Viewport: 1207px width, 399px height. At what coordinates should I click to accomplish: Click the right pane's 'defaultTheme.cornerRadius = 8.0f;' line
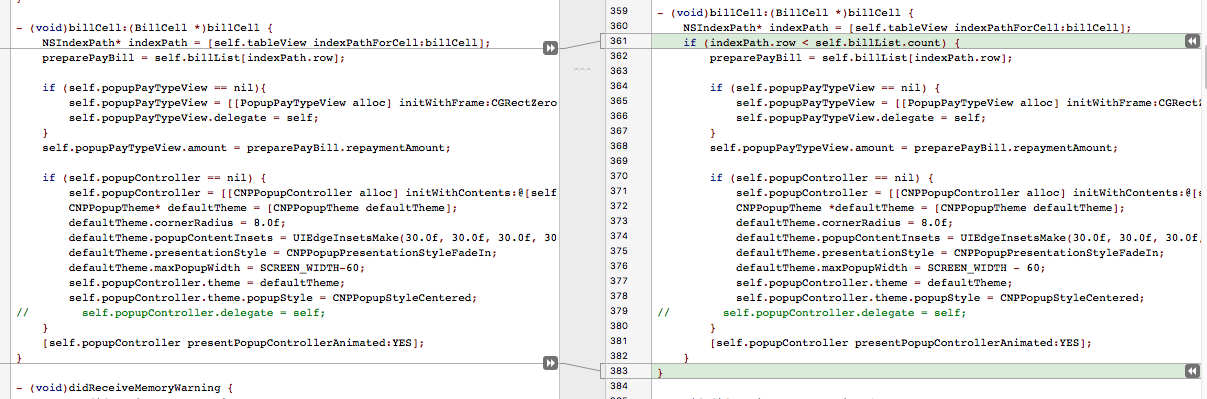(845, 223)
